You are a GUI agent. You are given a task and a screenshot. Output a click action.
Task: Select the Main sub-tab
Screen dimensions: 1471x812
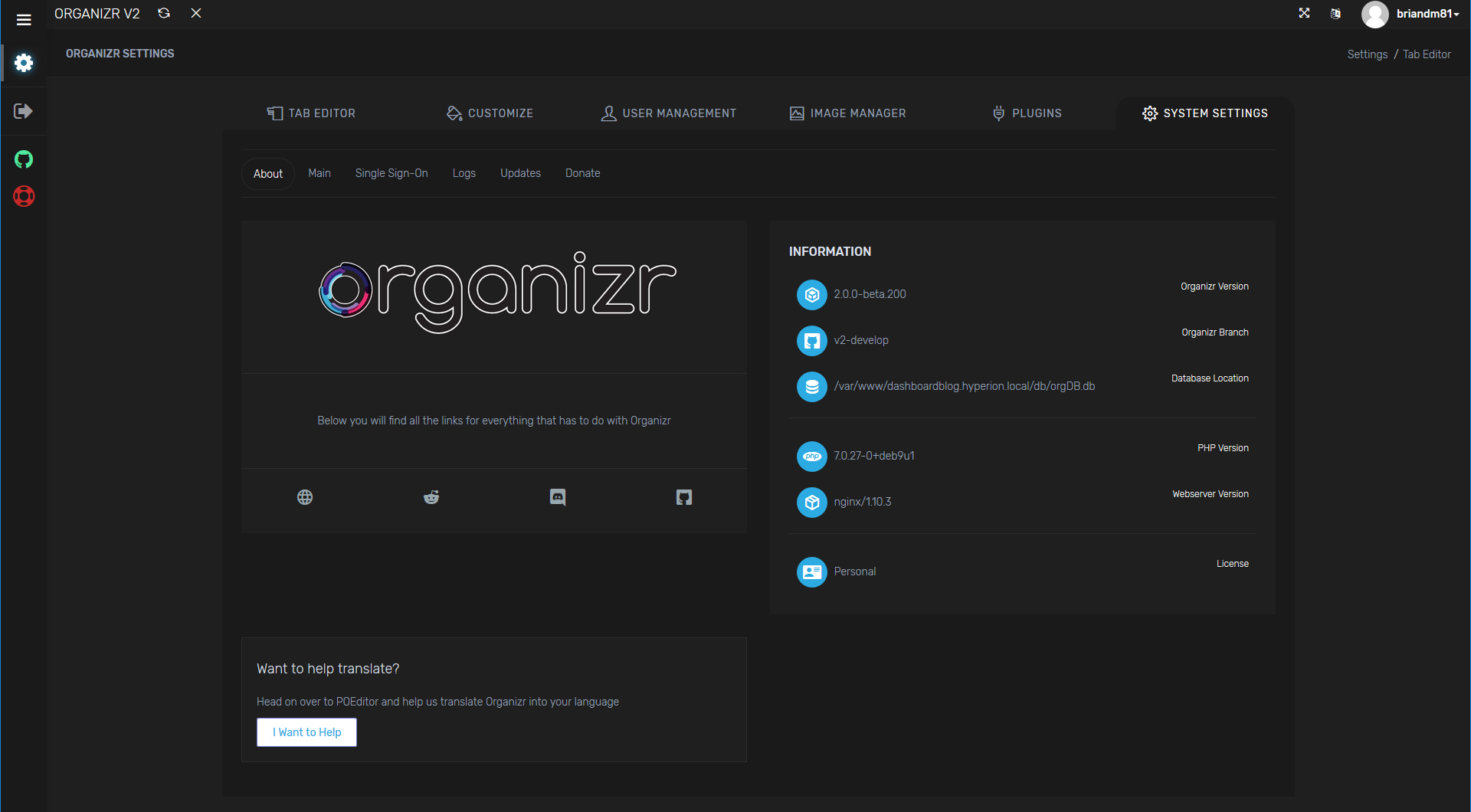[x=319, y=173]
